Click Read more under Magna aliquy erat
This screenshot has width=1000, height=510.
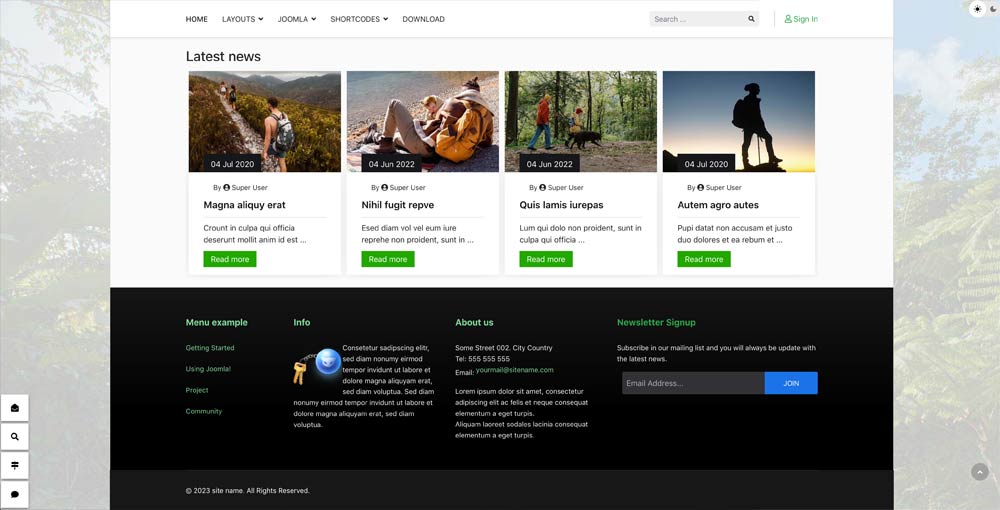(x=230, y=259)
